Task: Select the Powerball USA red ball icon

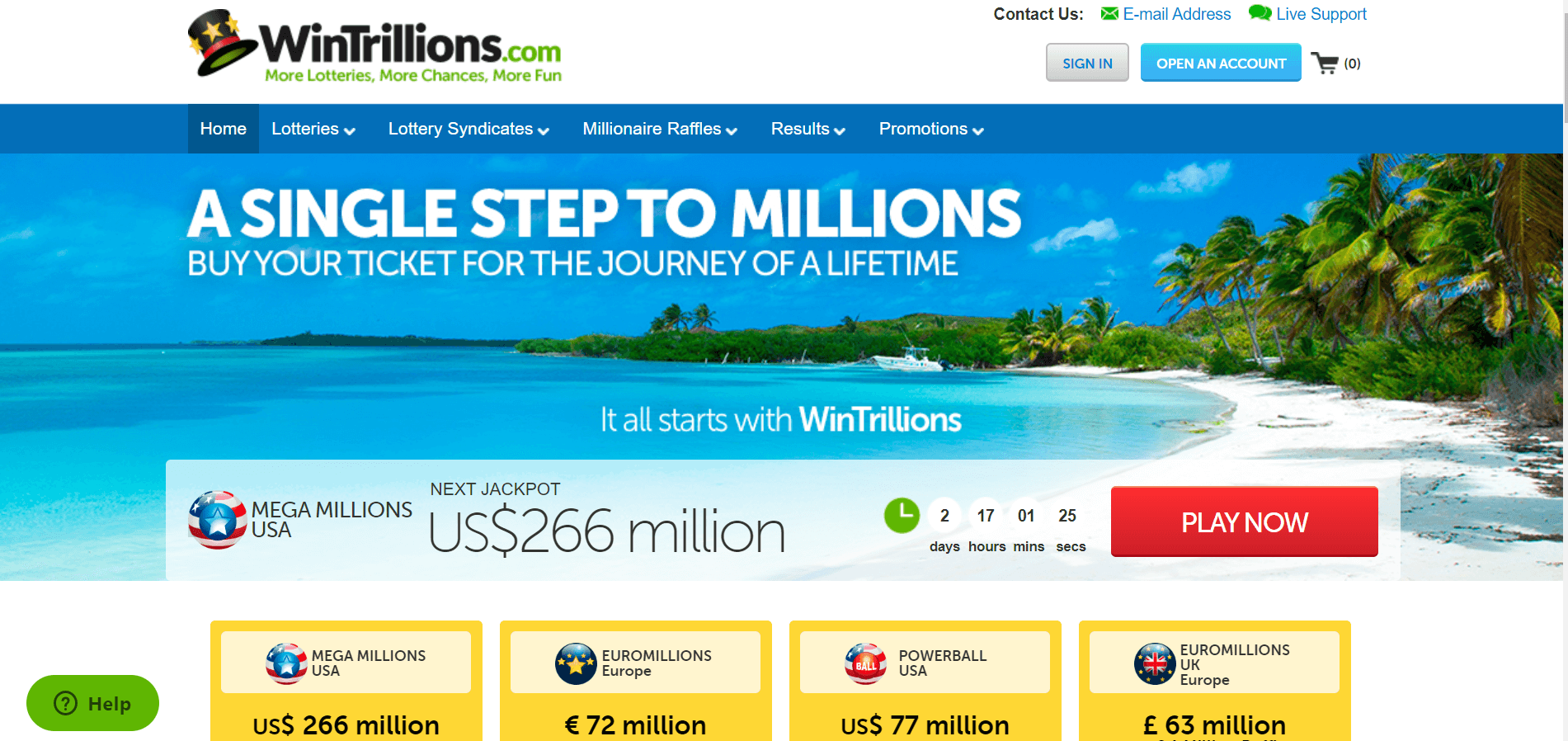Action: 865,663
